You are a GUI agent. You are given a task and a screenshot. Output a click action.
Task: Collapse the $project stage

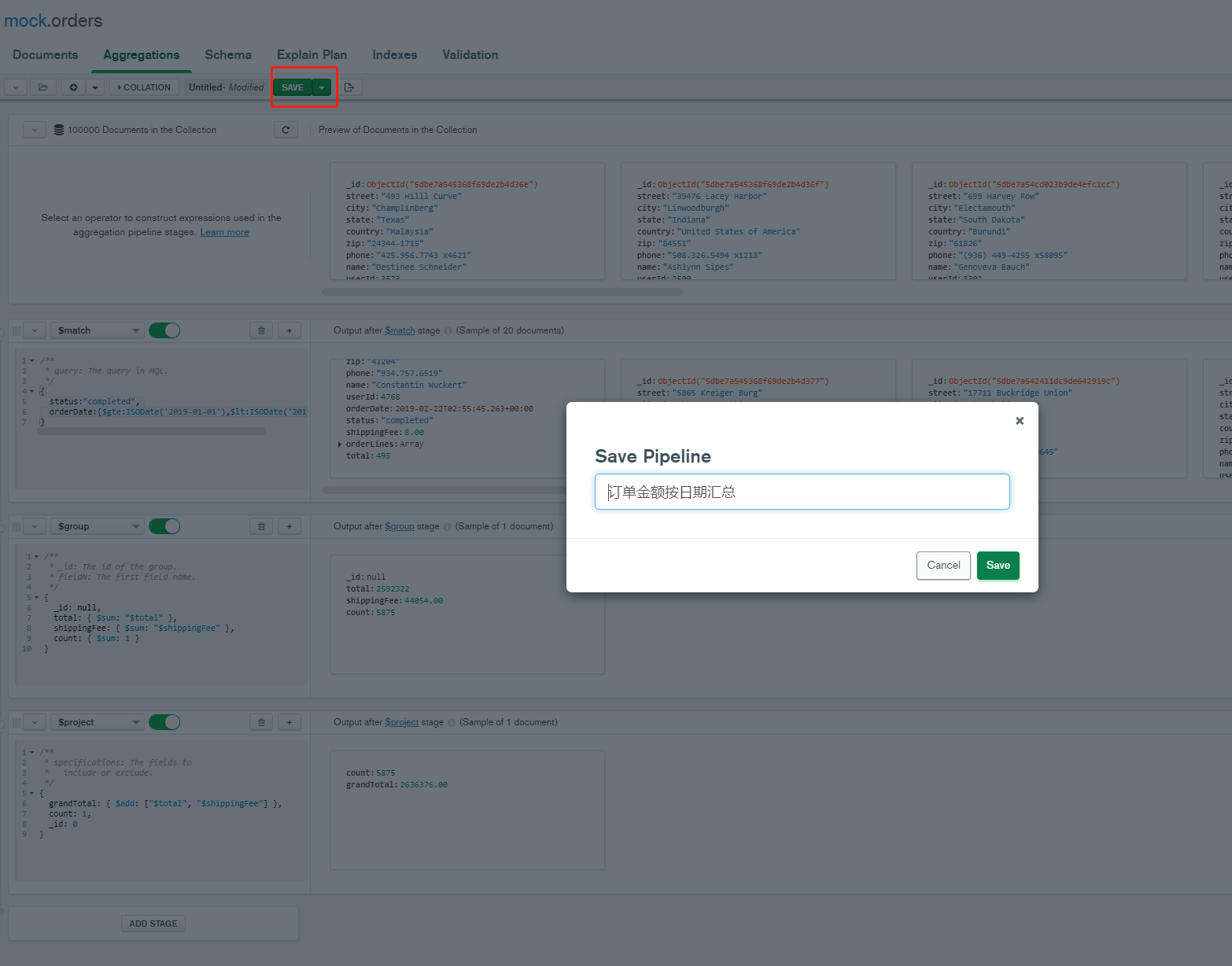(35, 722)
